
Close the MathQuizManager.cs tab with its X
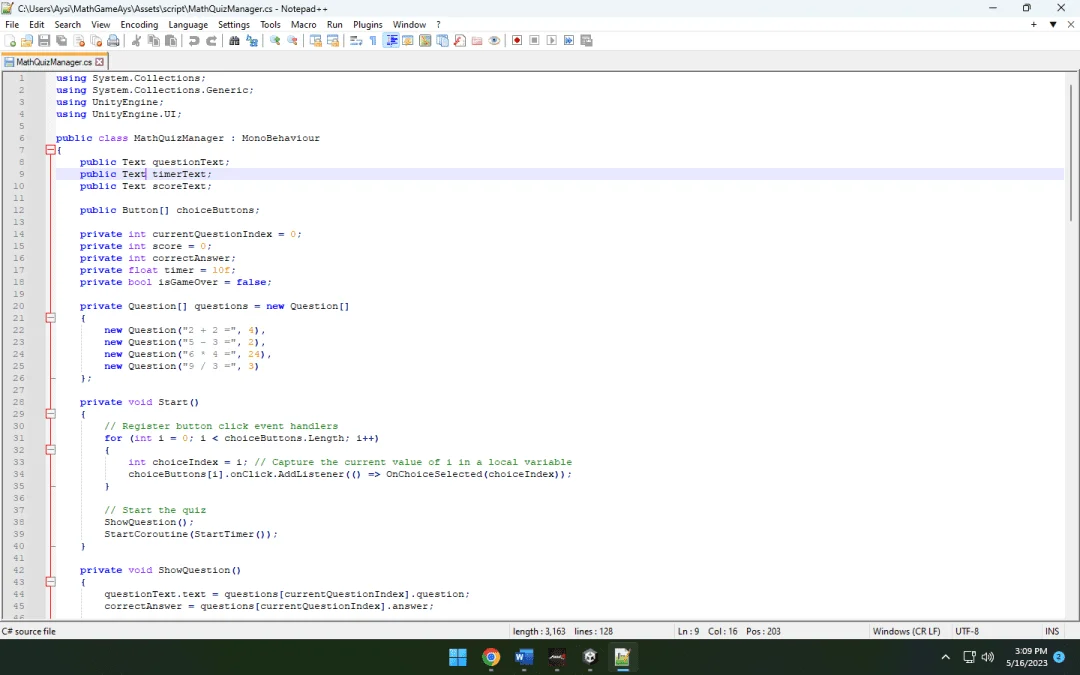point(99,61)
